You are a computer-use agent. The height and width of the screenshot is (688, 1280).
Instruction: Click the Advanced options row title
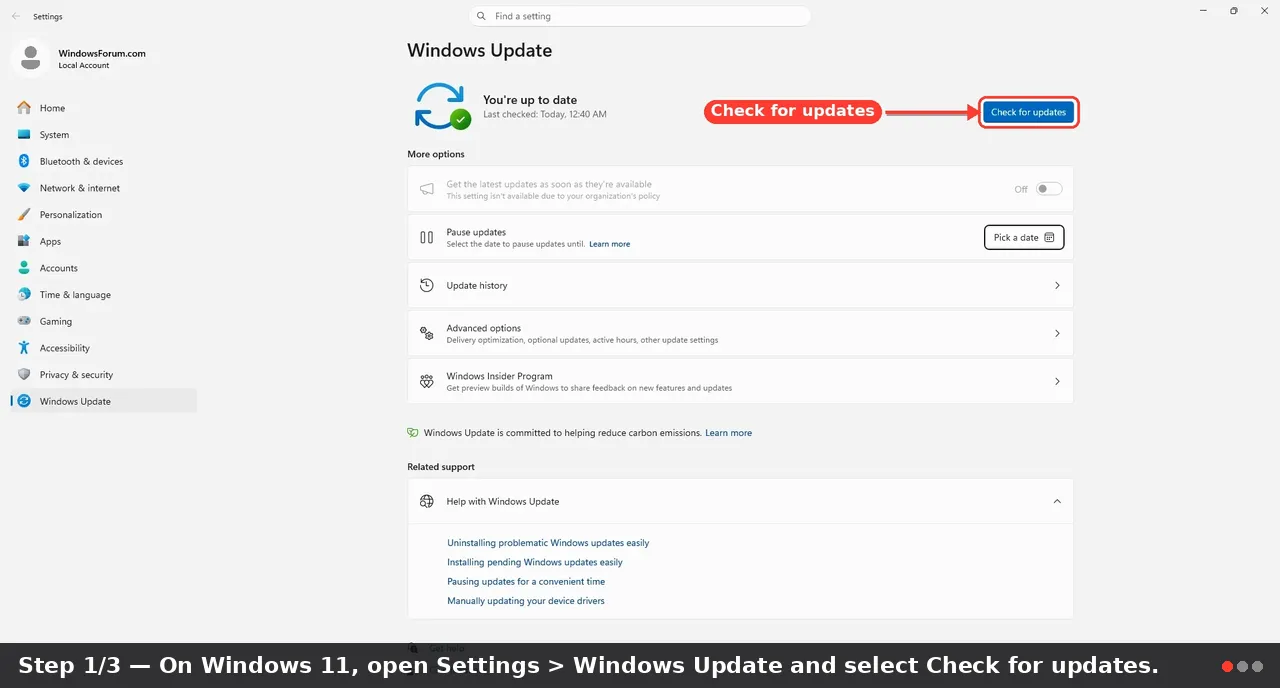point(484,328)
